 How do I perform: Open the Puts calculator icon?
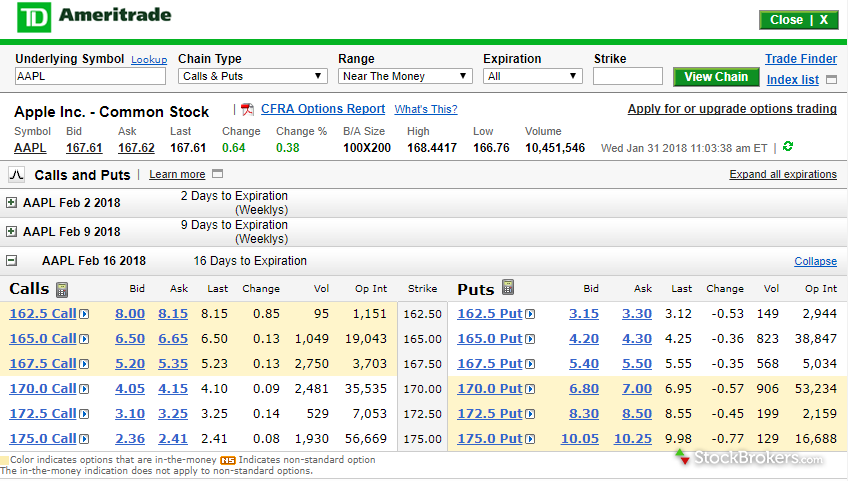coord(508,288)
